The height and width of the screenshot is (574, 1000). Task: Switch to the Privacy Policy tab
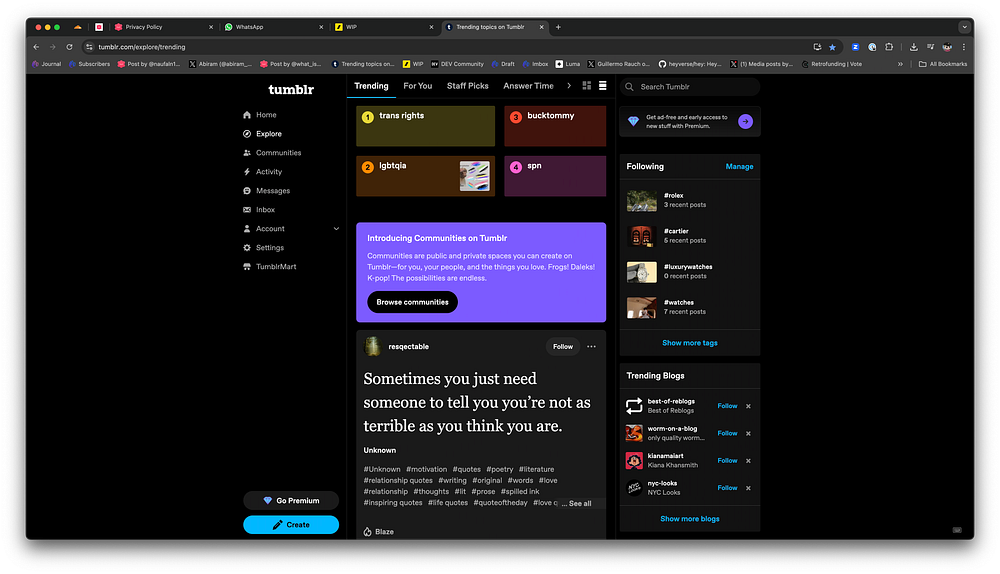163,27
